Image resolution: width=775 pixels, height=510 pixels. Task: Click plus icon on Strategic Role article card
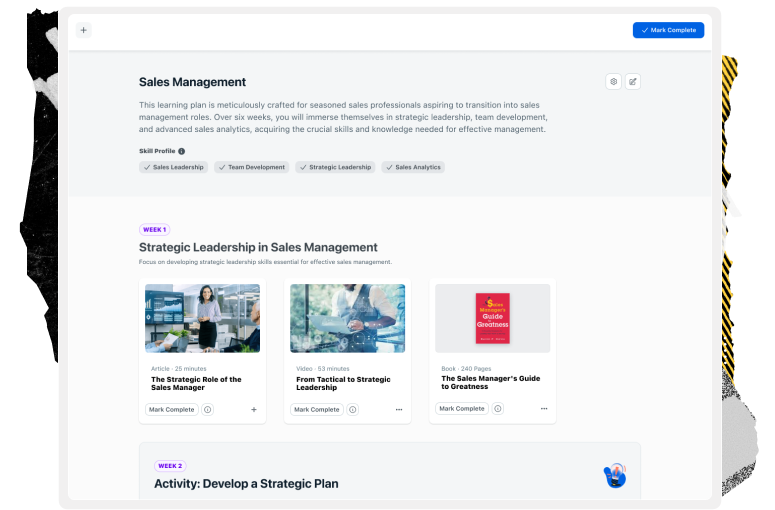253,409
